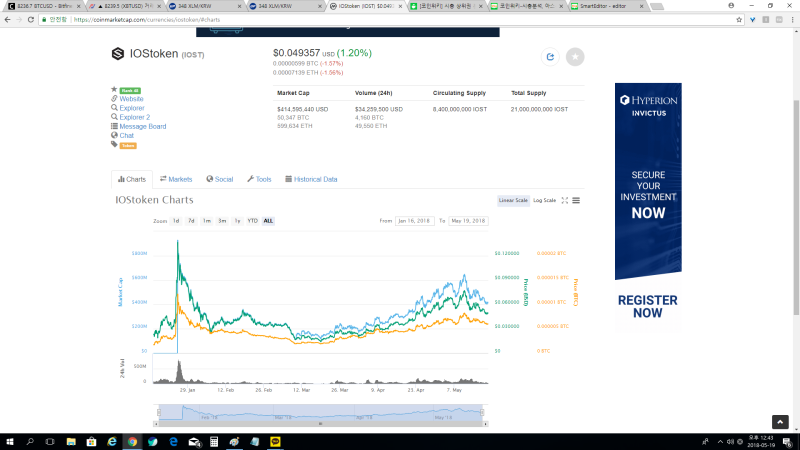Click the browser back arrow

[x=7, y=19]
